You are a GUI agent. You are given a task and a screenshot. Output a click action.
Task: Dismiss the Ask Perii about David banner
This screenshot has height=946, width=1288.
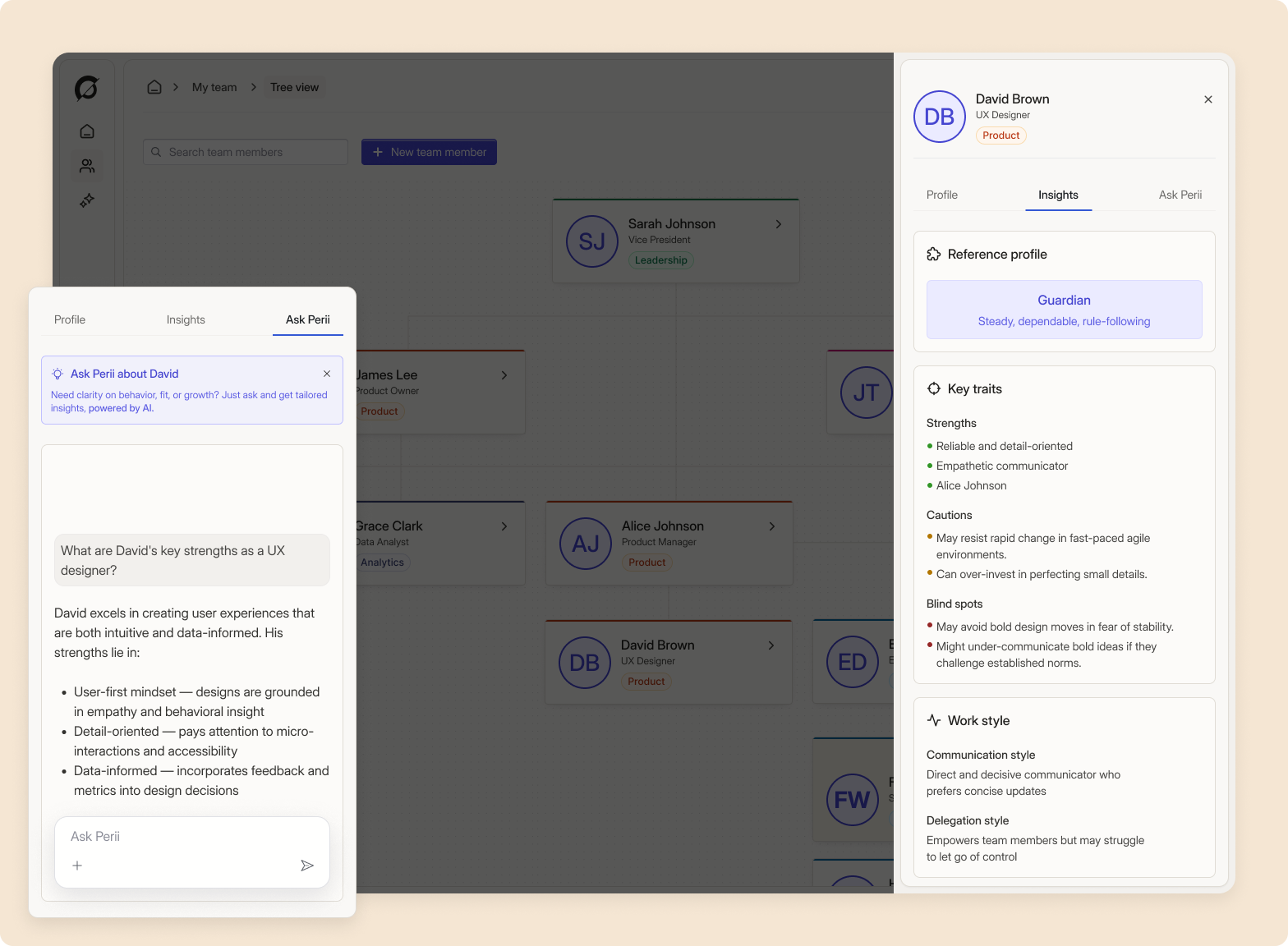pyautogui.click(x=327, y=374)
